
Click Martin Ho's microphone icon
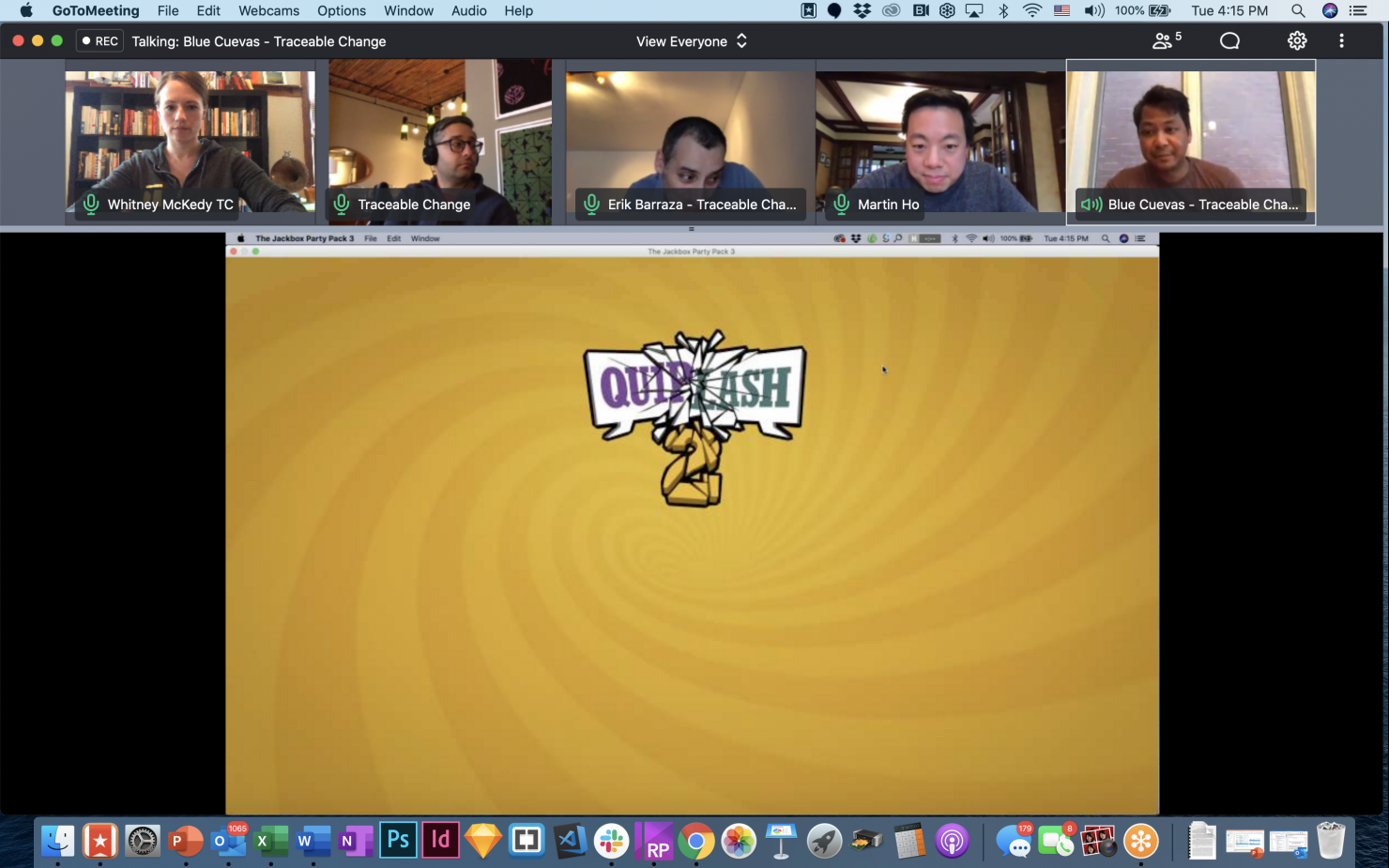(x=842, y=204)
